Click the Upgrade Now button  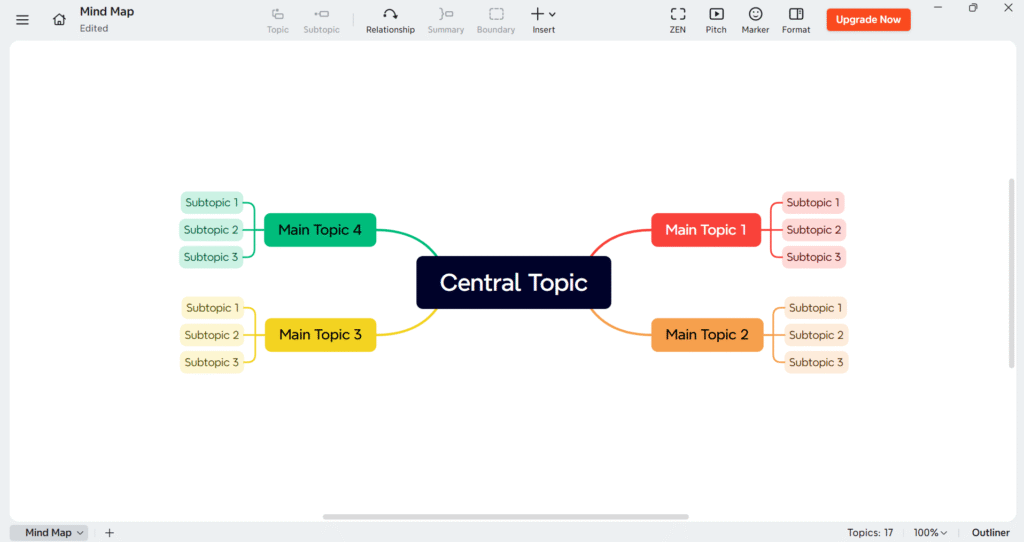point(868,20)
